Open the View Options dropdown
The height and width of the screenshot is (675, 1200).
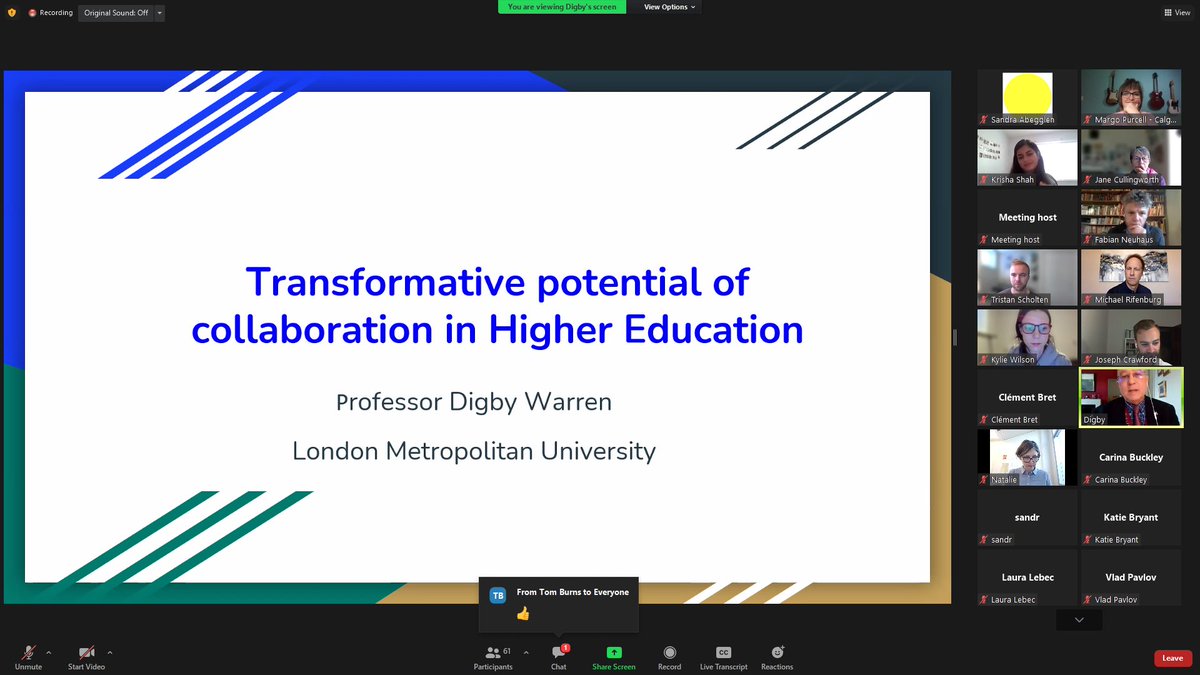669,7
